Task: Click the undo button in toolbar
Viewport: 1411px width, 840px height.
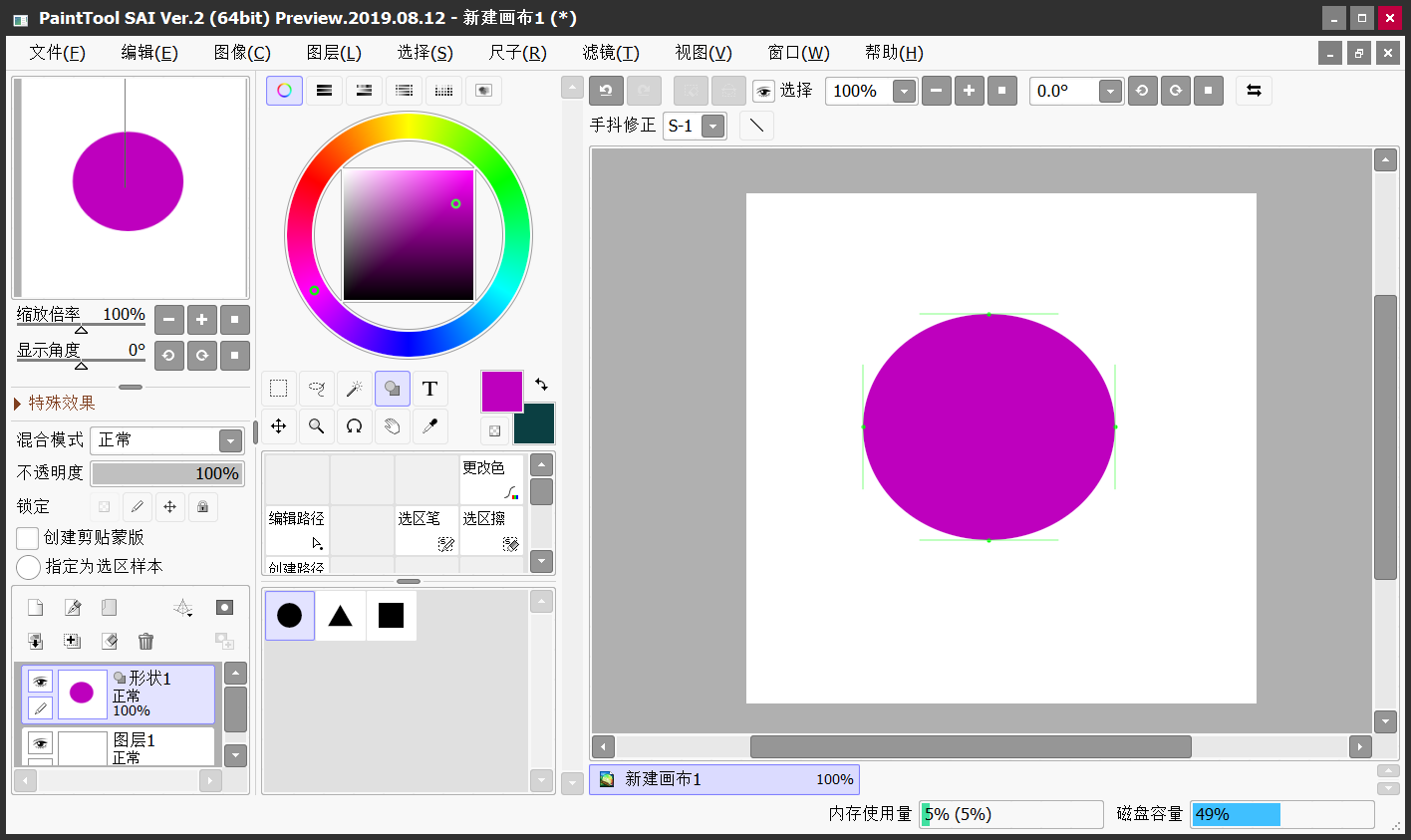Action: coord(606,91)
